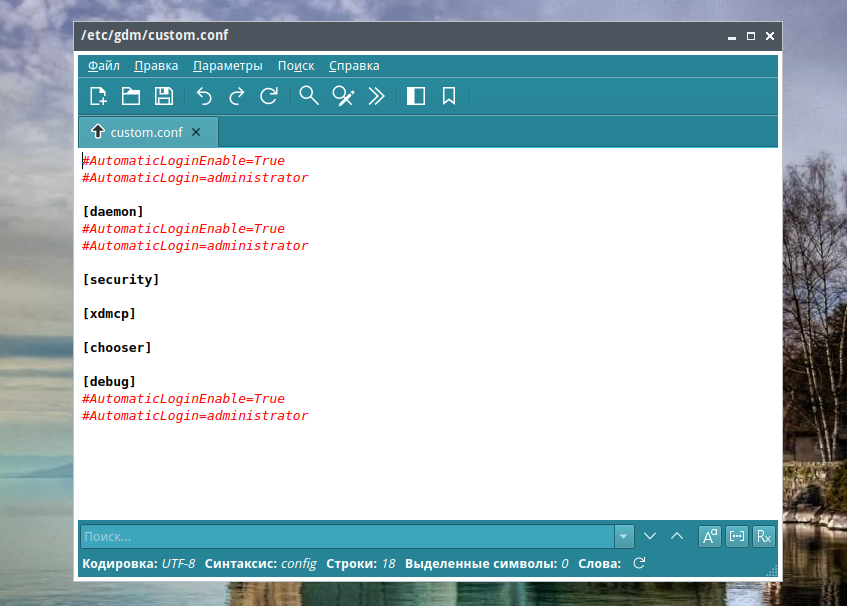
Task: Open the Параметры menu
Action: tap(228, 66)
